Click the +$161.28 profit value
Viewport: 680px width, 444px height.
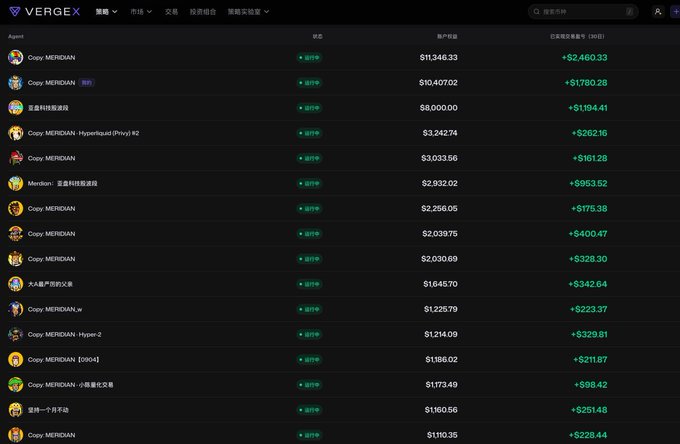590,158
